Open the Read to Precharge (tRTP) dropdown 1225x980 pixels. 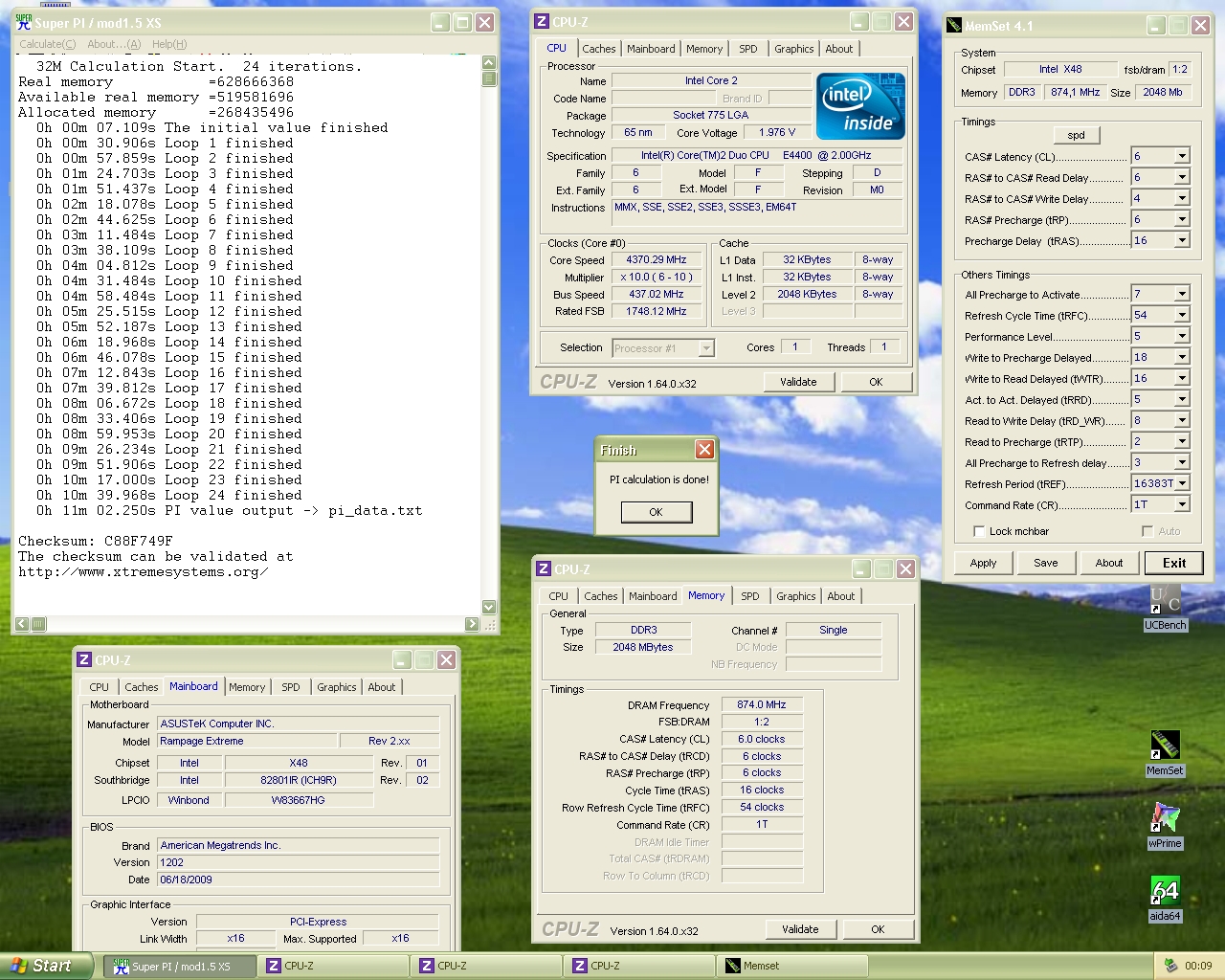coord(1182,441)
